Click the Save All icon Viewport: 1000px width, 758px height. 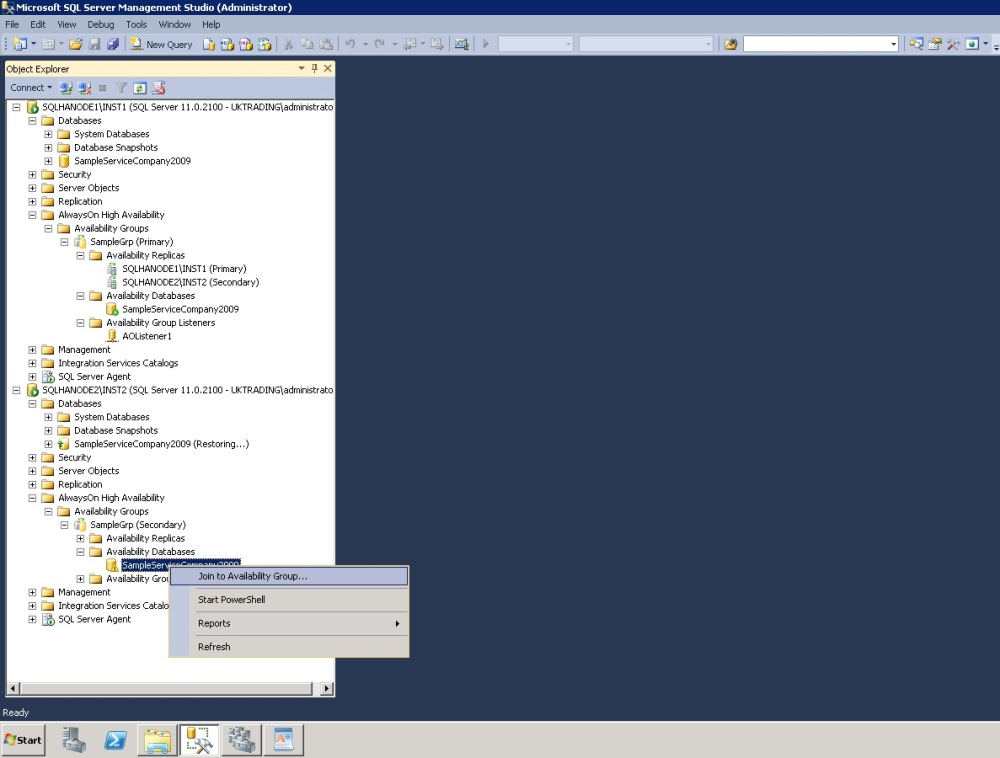(x=113, y=44)
